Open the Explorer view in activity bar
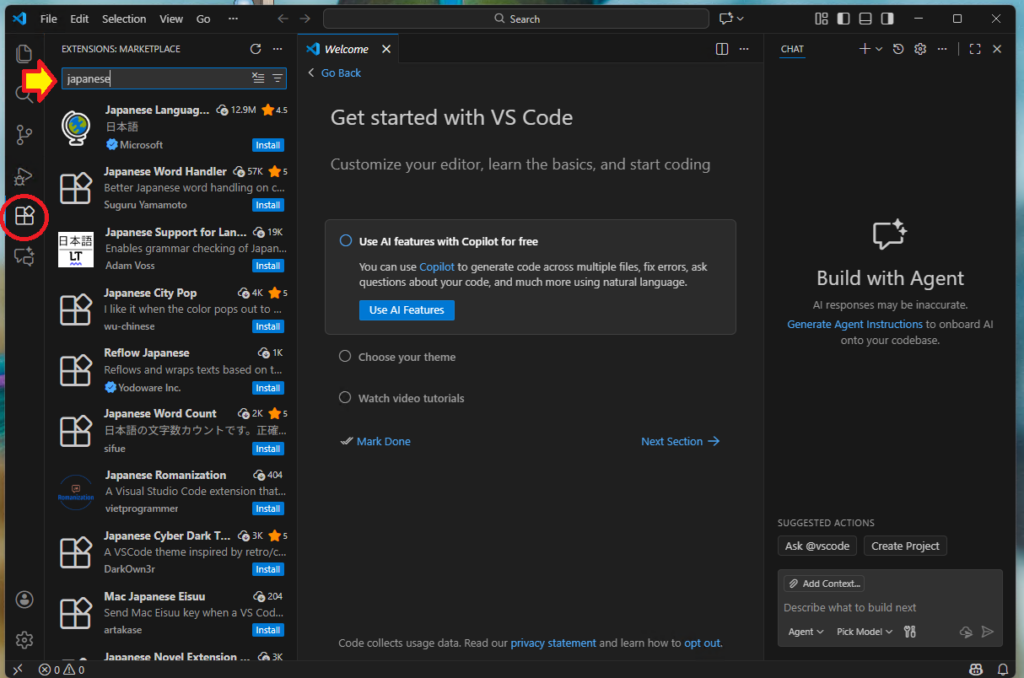 pos(24,54)
